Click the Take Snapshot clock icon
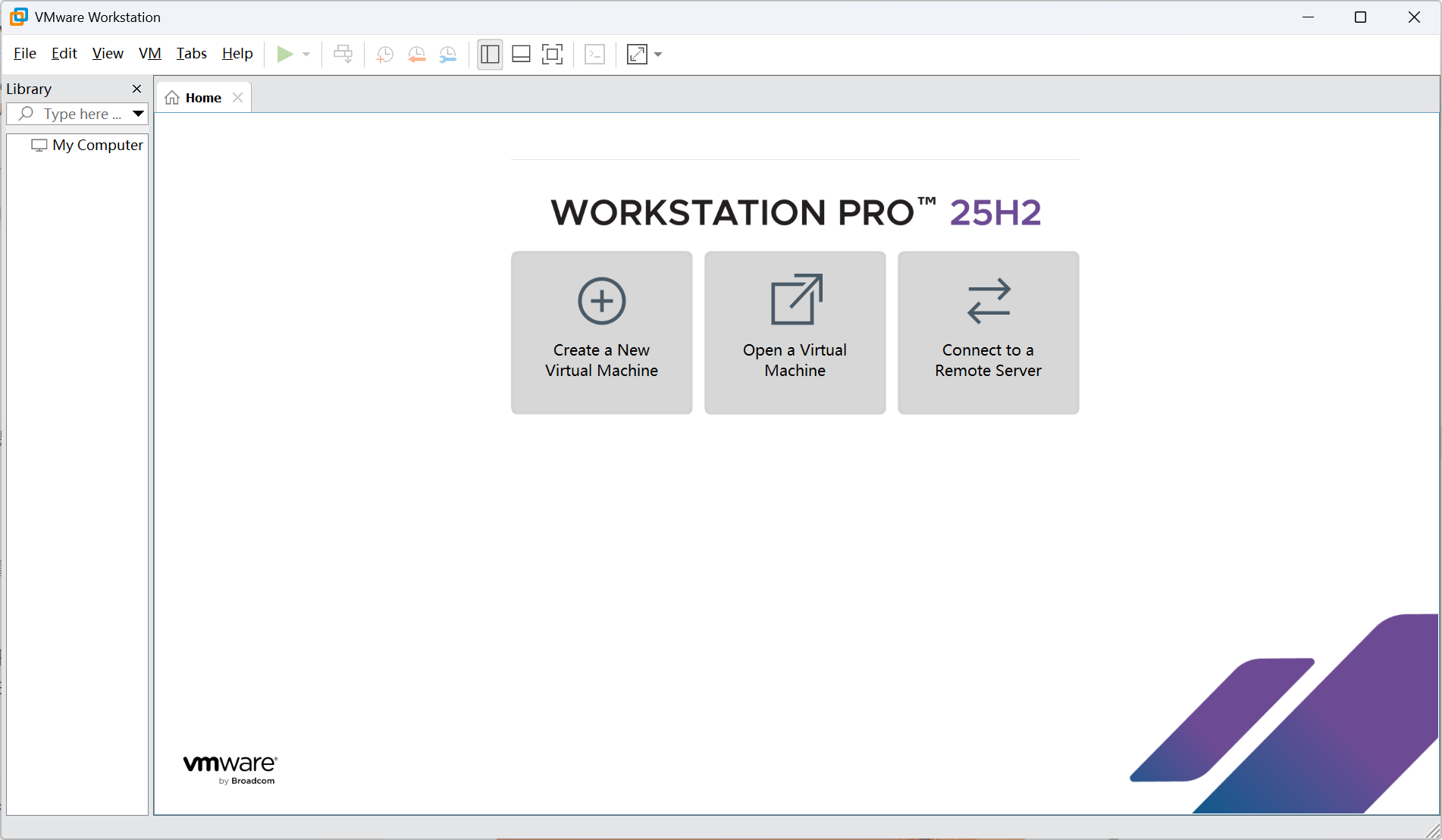The image size is (1442, 840). (x=385, y=54)
